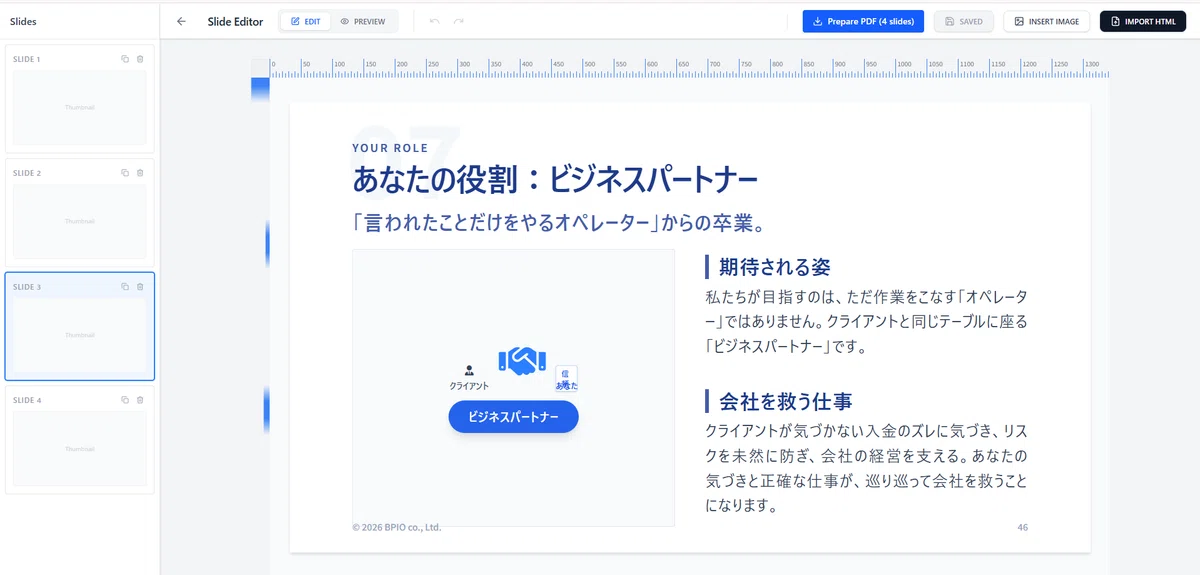Click the クライアント label in the graphic

tap(469, 386)
